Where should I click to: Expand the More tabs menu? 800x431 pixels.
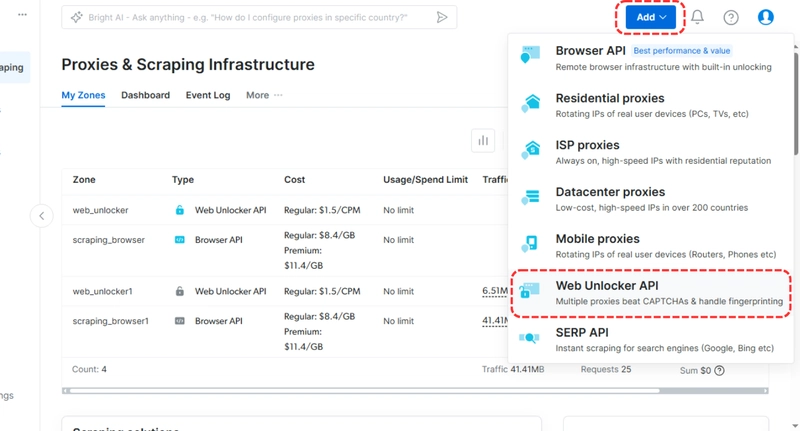tap(264, 95)
